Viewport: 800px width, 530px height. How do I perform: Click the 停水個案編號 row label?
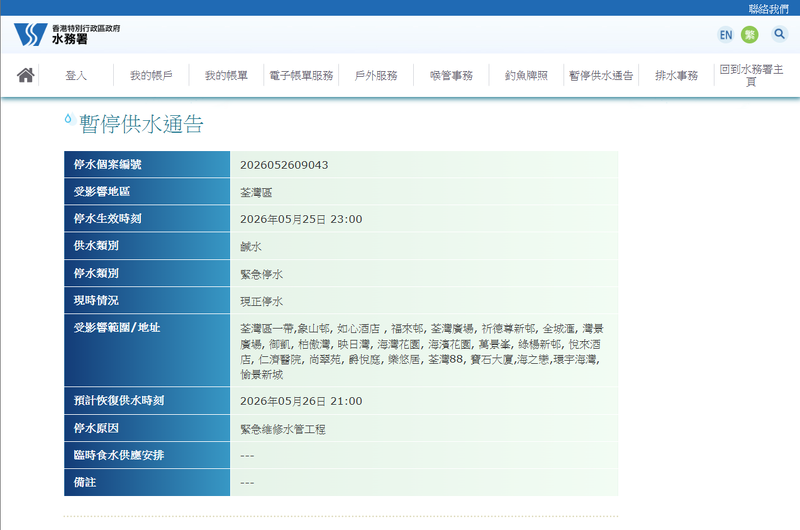[x=108, y=164]
